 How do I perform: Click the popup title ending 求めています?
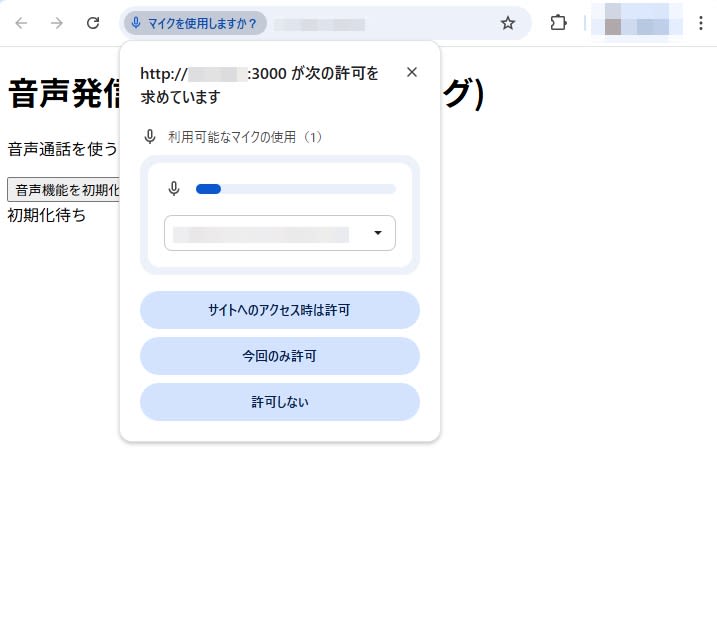coord(259,85)
